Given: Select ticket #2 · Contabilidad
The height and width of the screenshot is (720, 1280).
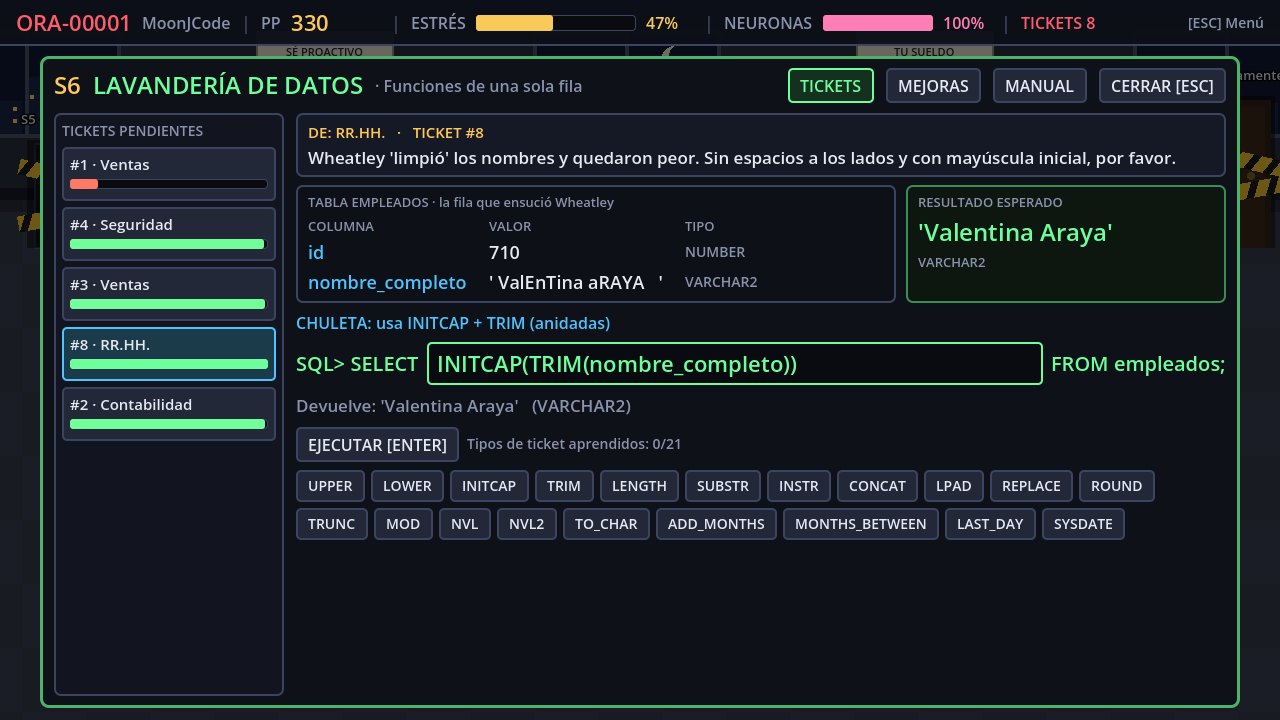Looking at the screenshot, I should [169, 413].
